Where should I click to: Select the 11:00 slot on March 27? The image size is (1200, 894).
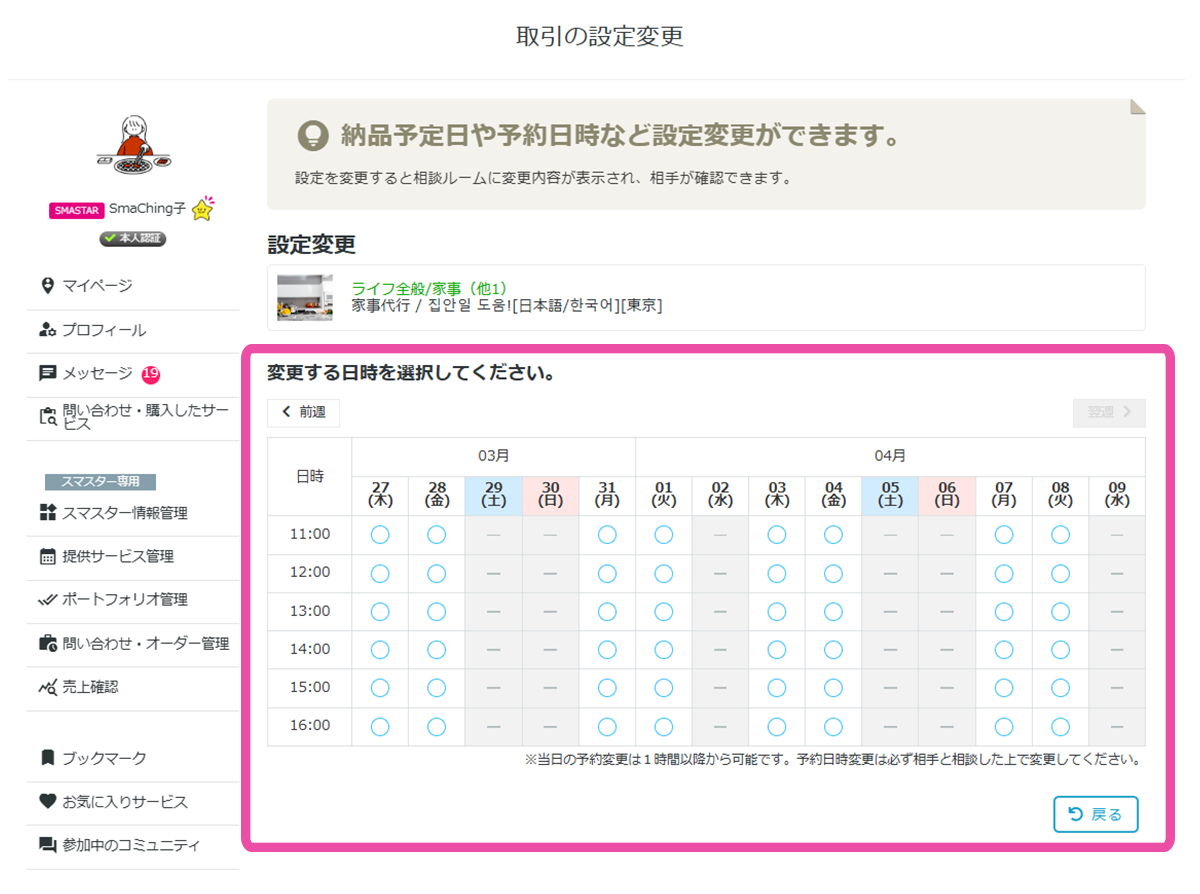pos(380,535)
